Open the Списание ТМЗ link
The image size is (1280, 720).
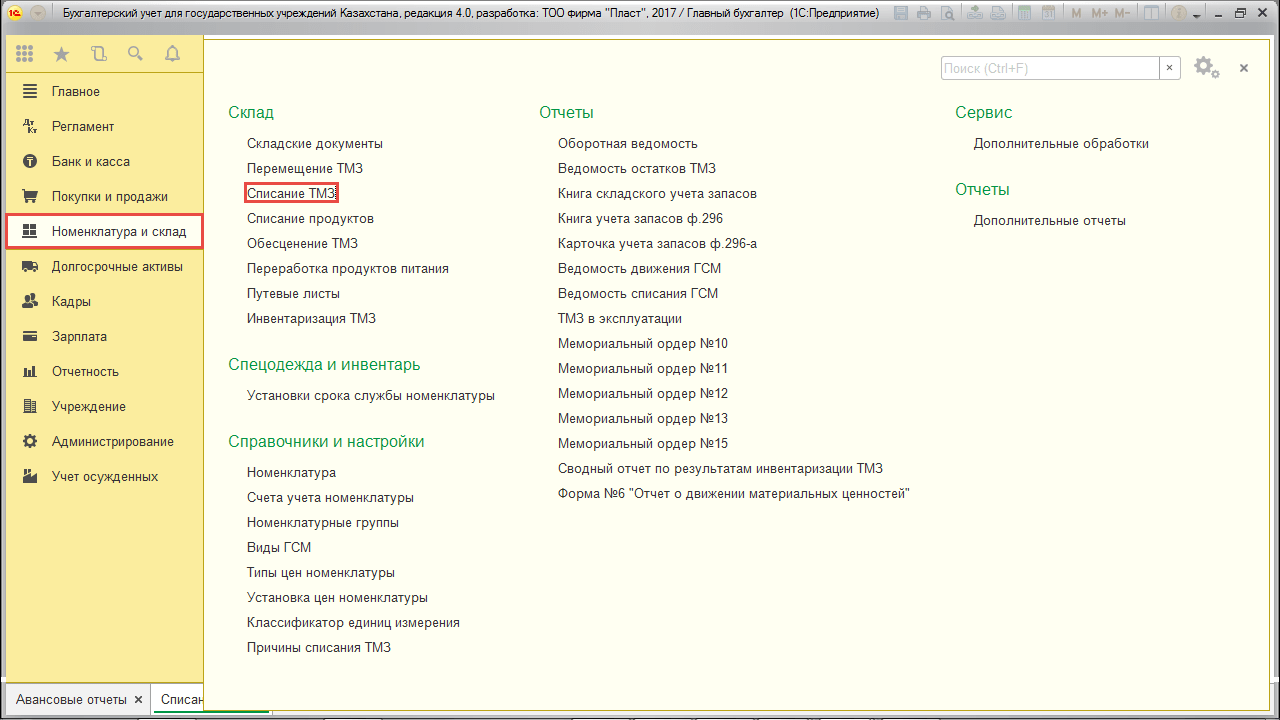[291, 193]
